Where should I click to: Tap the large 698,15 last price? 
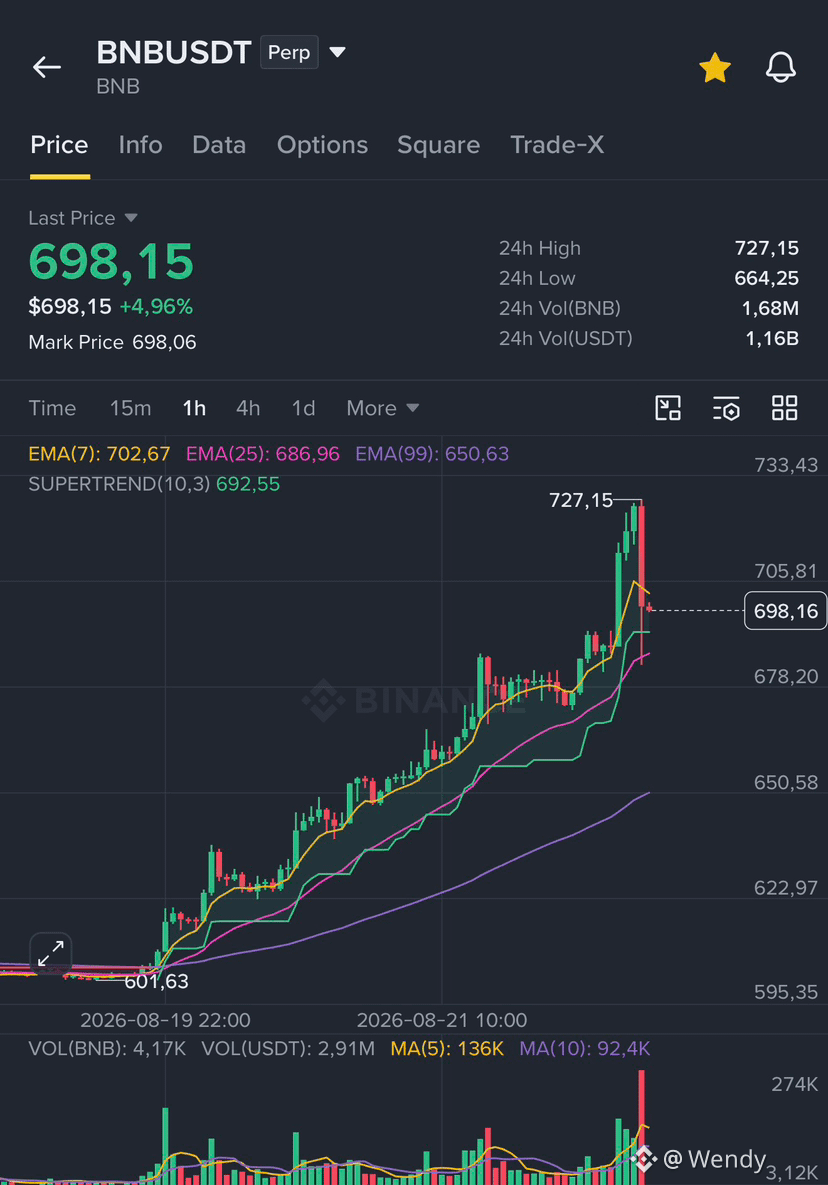tap(111, 261)
